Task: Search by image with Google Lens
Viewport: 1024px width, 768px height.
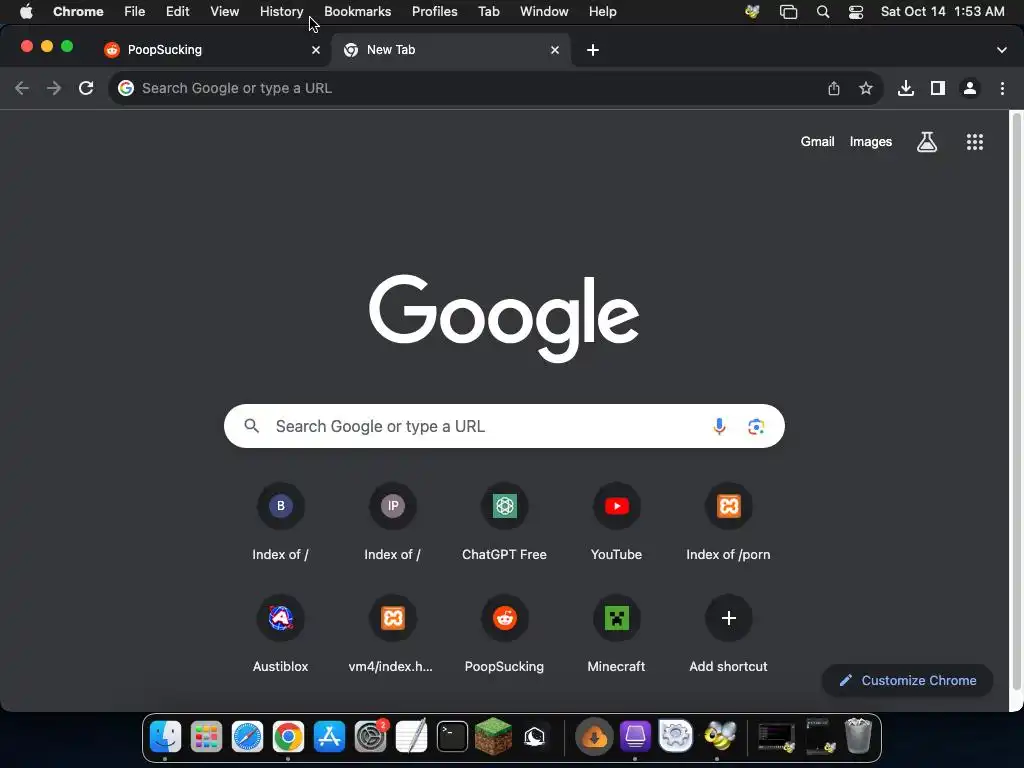Action: 756,426
